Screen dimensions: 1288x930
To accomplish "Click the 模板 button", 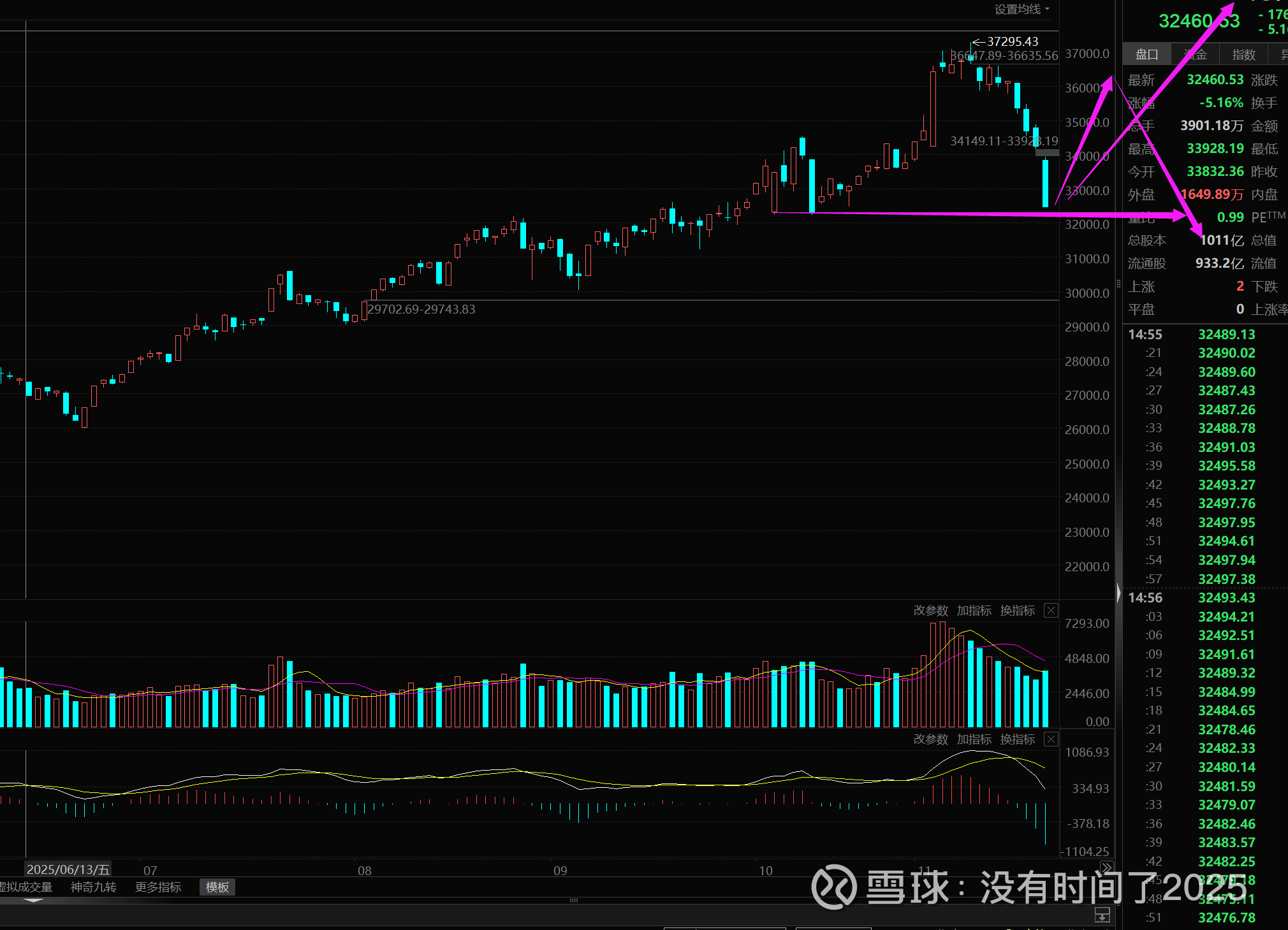I will coord(217,887).
